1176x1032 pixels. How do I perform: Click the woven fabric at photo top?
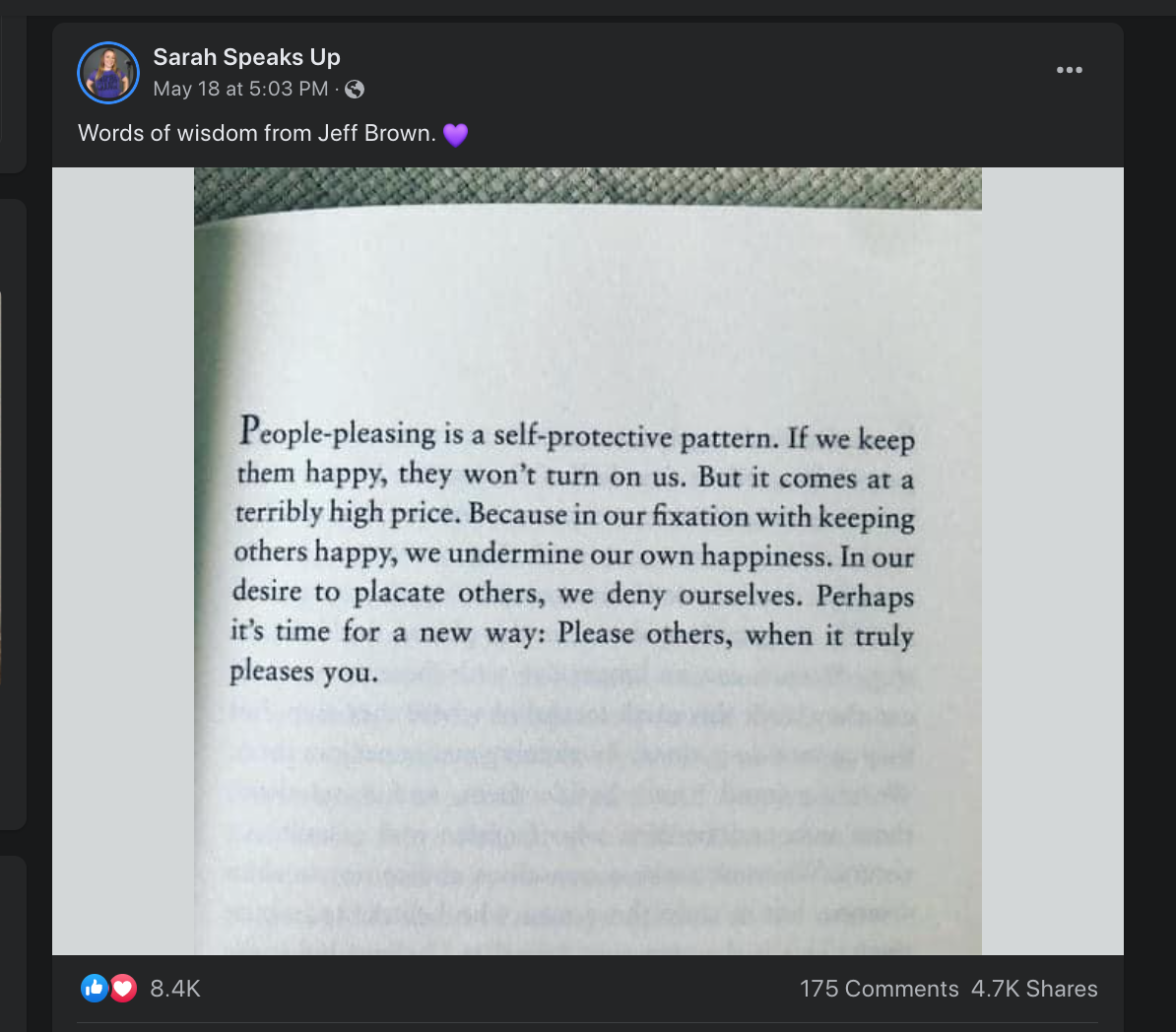[587, 186]
